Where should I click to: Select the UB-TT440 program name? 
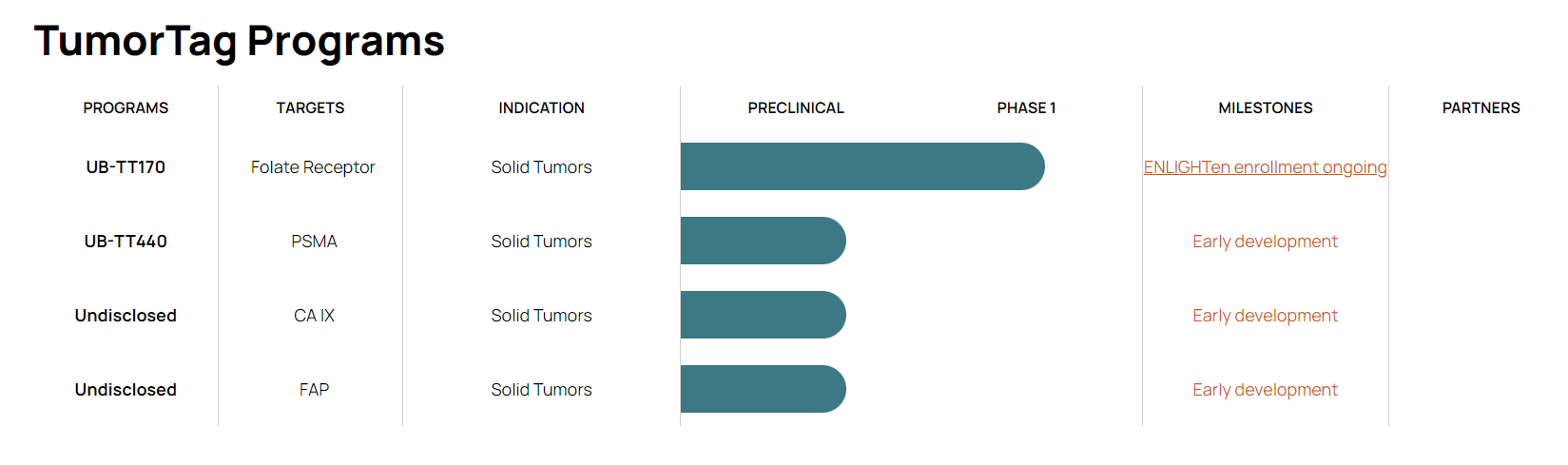point(126,242)
